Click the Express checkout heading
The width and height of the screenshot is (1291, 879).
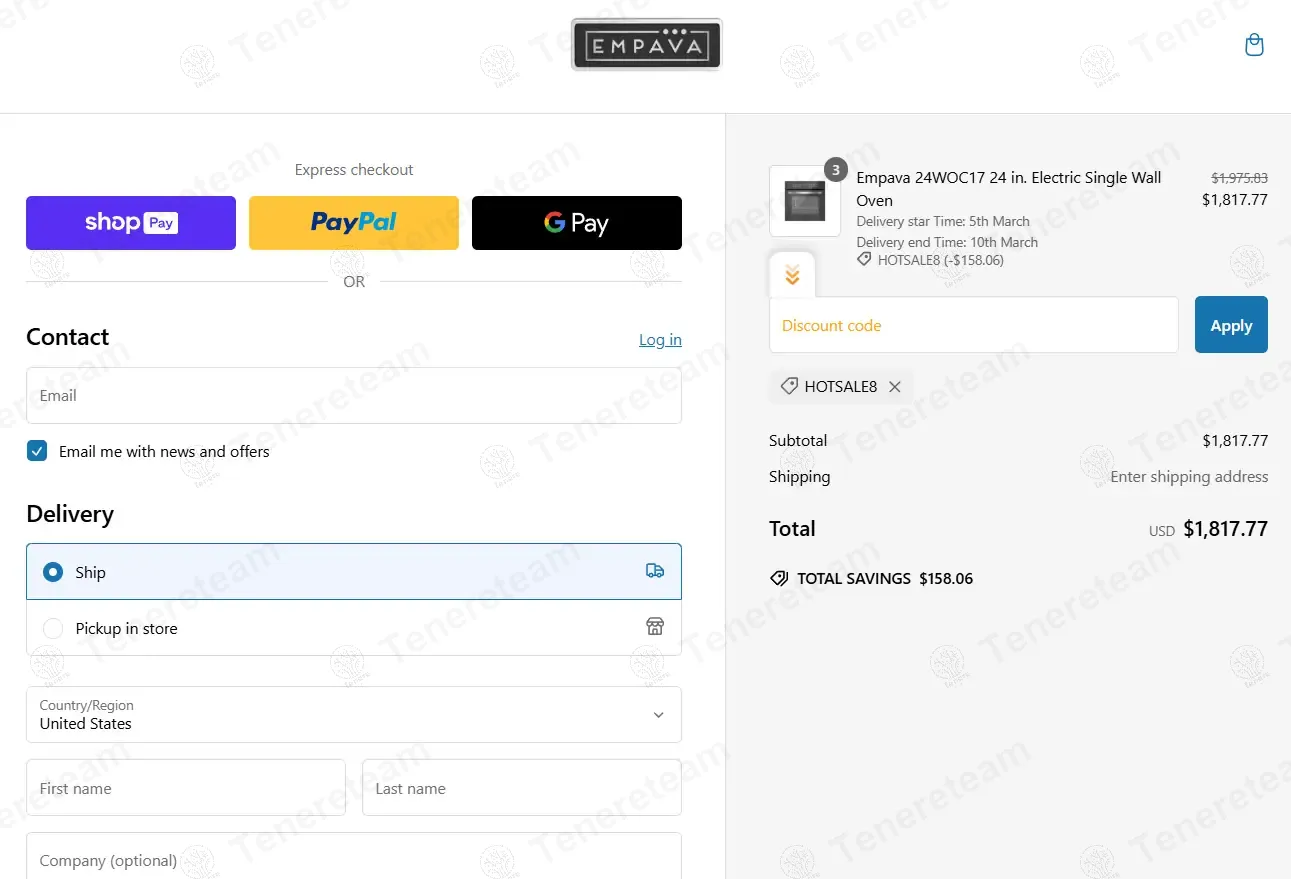coord(354,170)
